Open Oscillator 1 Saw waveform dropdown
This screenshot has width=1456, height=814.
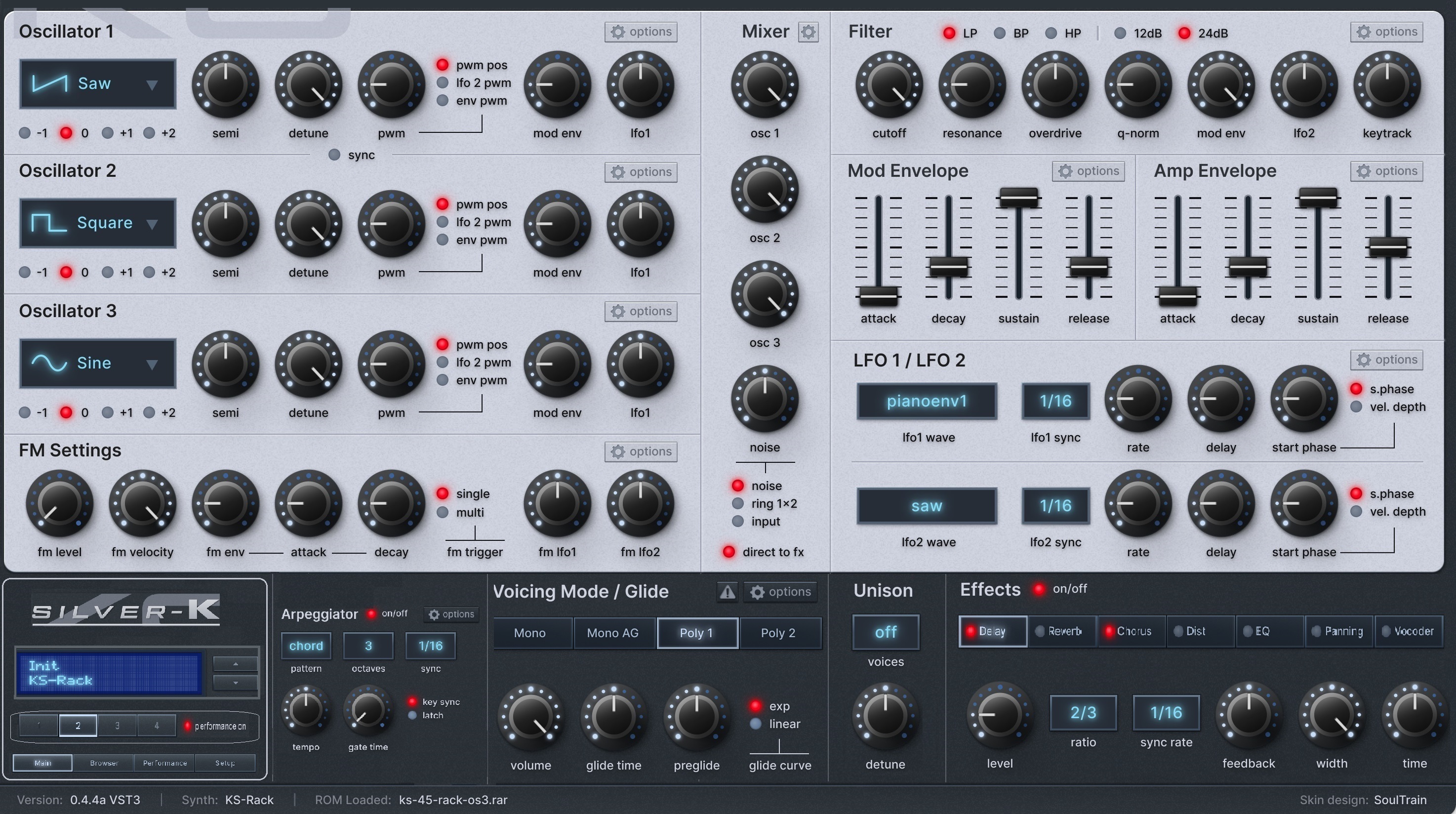98,83
